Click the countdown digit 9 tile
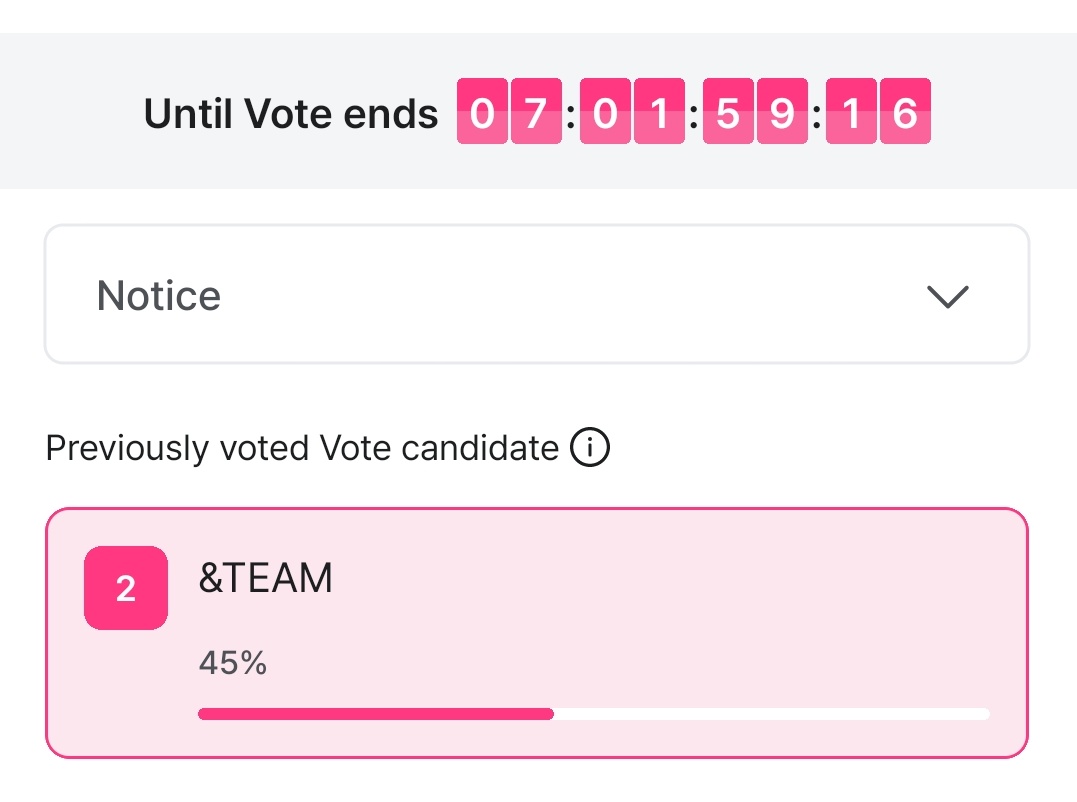This screenshot has height=802, width=1077. click(x=782, y=112)
